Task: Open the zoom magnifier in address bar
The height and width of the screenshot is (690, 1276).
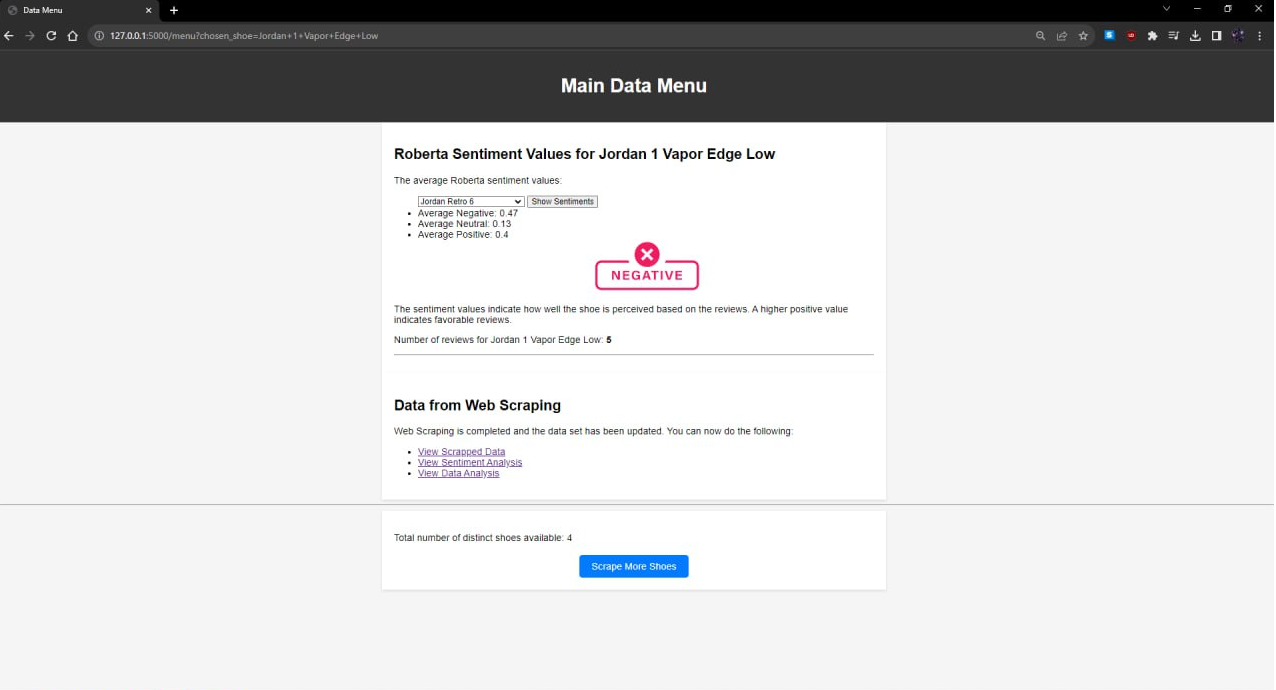Action: pyautogui.click(x=1041, y=36)
